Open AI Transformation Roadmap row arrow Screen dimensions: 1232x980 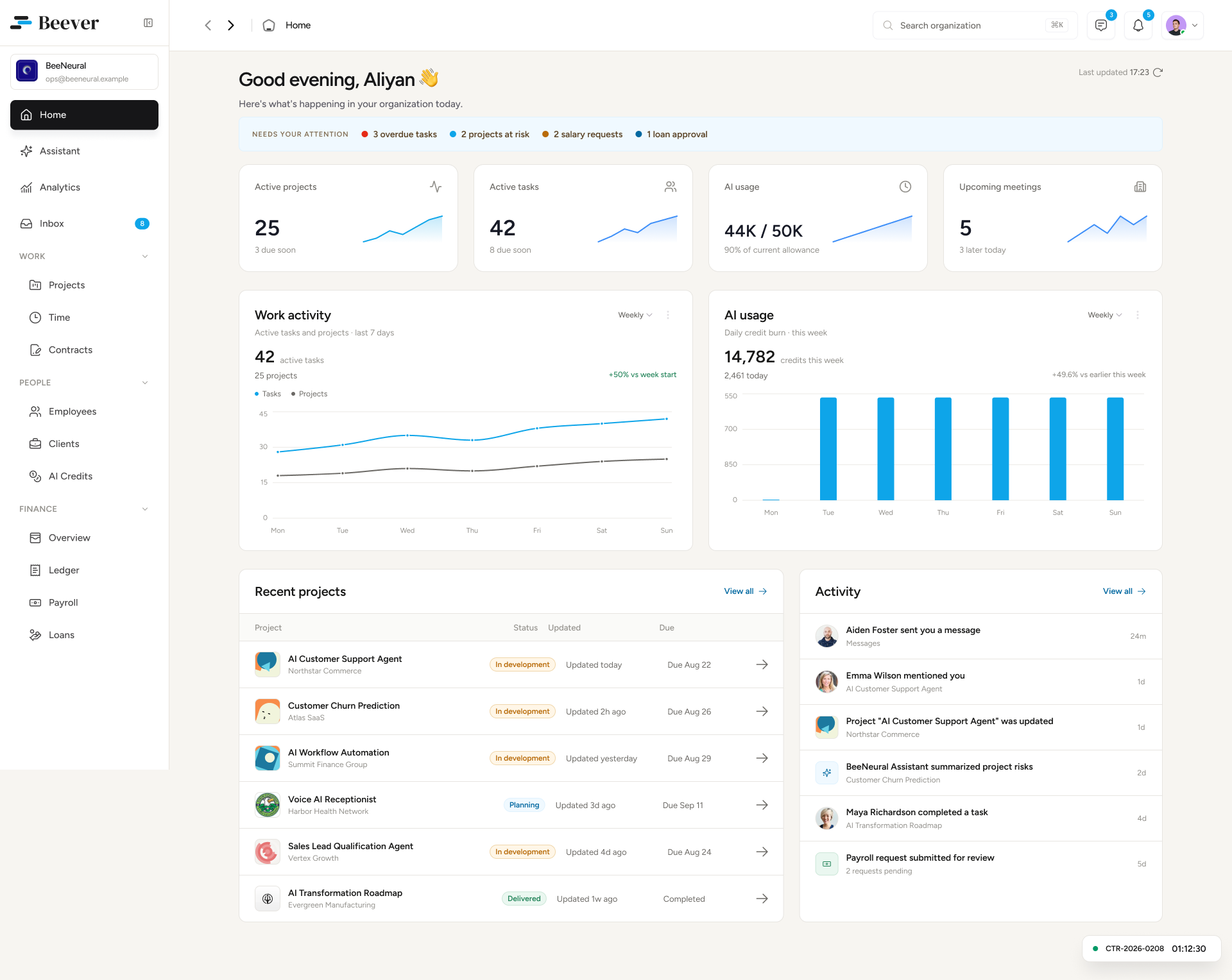coord(762,899)
